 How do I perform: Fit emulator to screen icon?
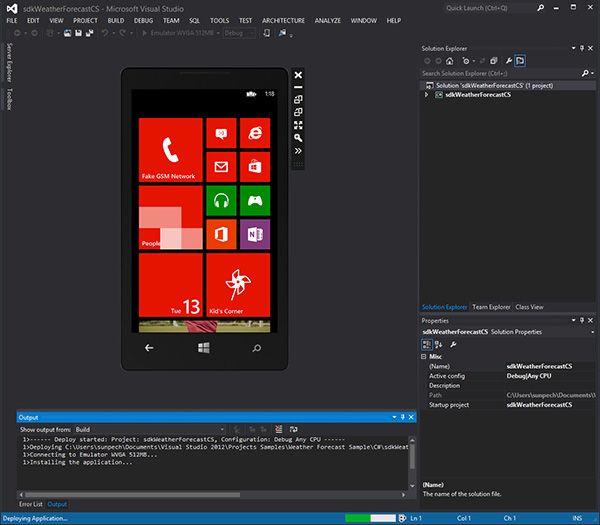(x=298, y=125)
